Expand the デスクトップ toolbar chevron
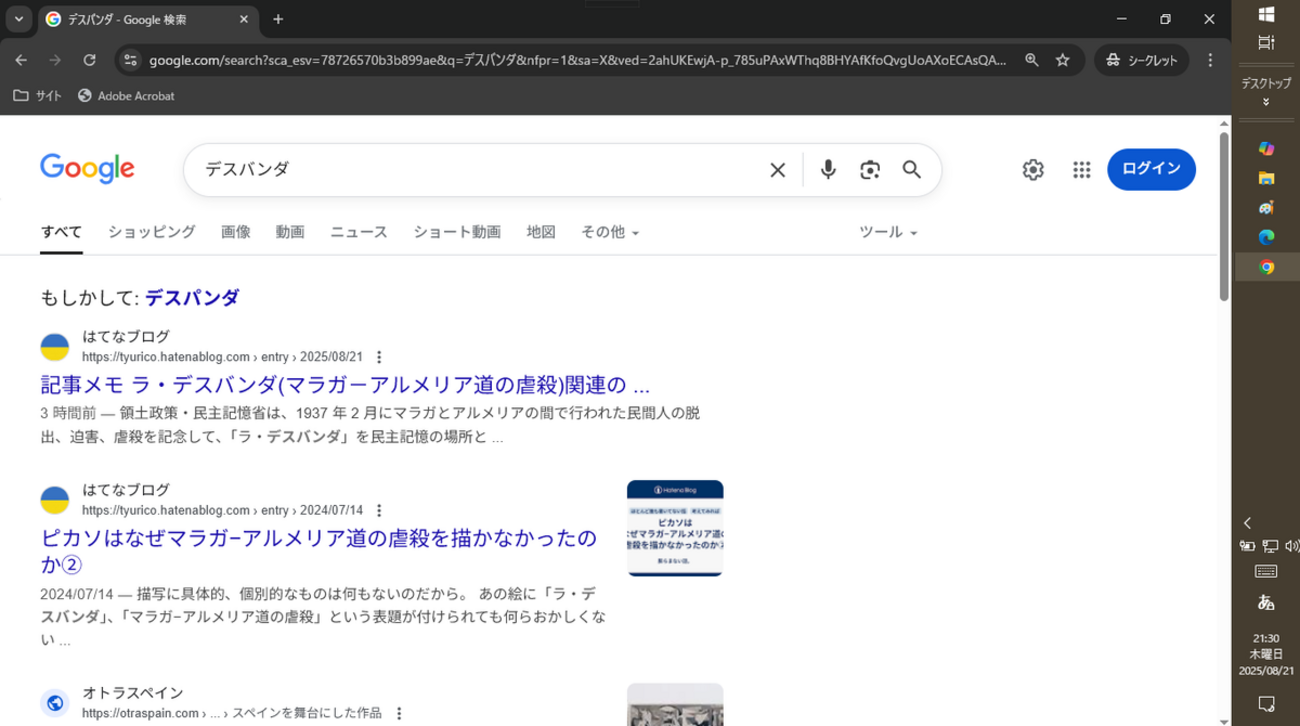This screenshot has height=726, width=1300. point(1266,102)
